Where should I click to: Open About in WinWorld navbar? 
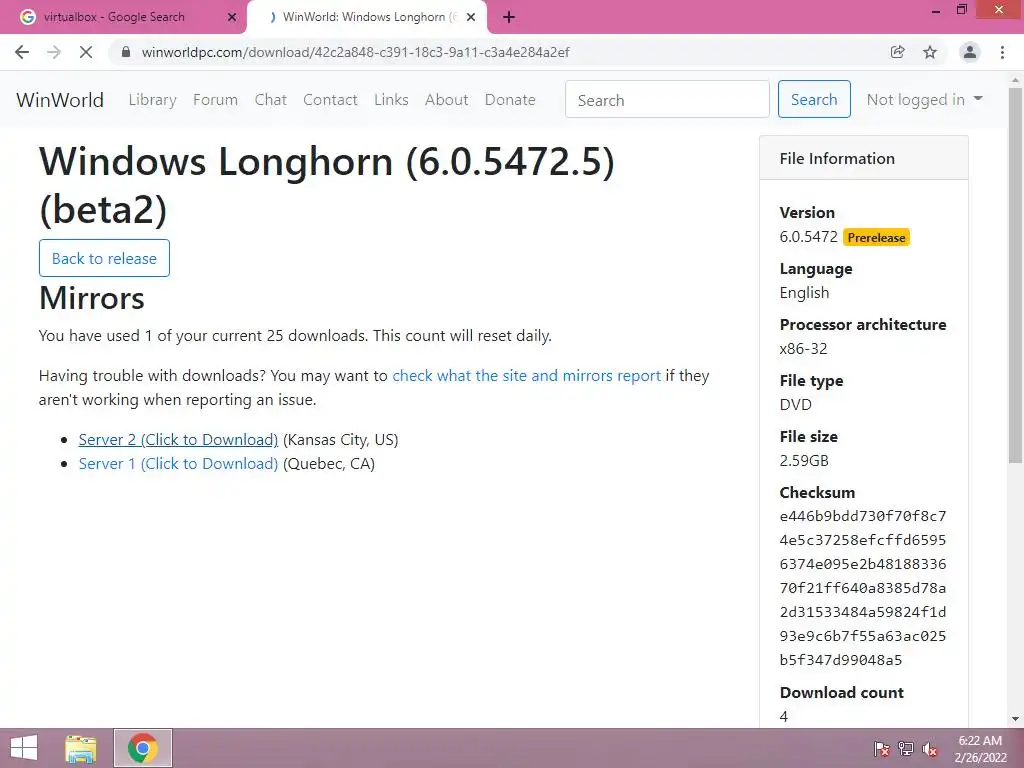447,100
